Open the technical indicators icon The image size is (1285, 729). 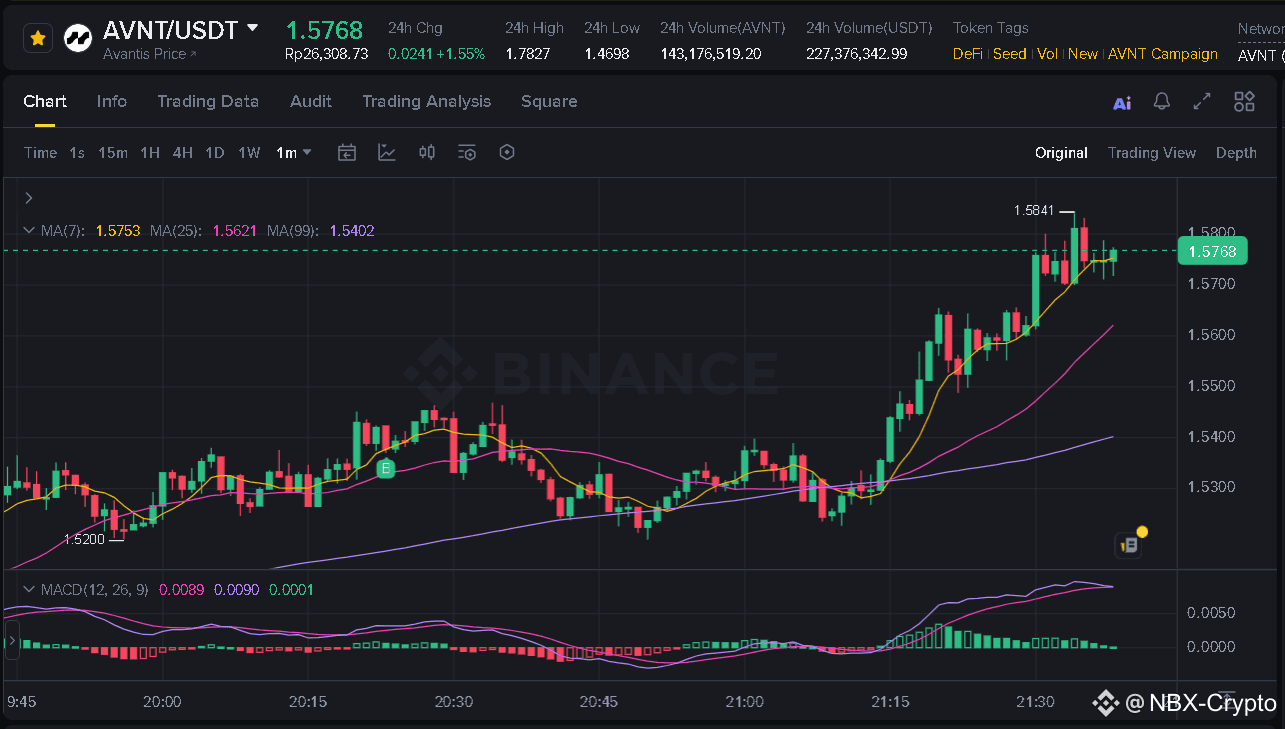(x=386, y=153)
